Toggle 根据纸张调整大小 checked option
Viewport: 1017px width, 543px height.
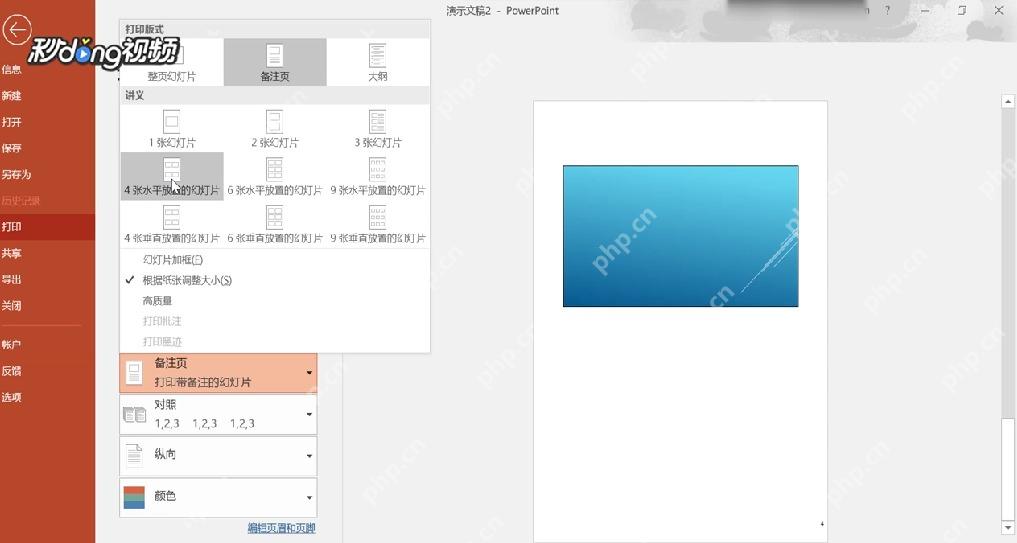pyautogui.click(x=275, y=280)
